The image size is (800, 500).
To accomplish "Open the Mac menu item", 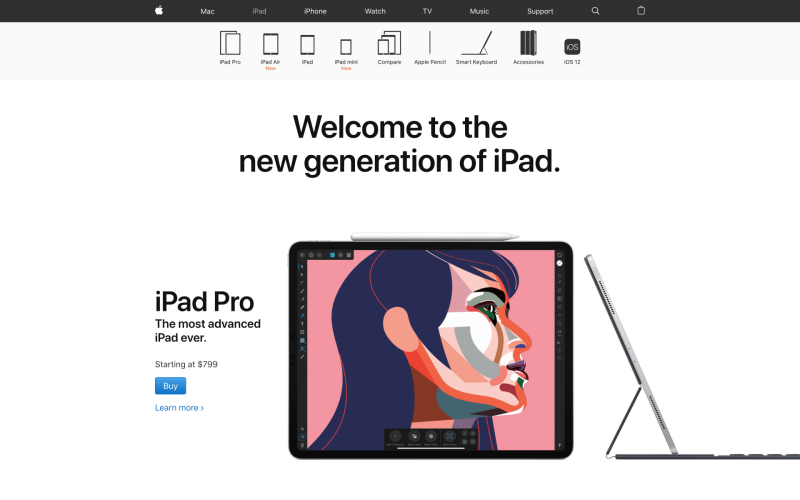I will pos(207,11).
